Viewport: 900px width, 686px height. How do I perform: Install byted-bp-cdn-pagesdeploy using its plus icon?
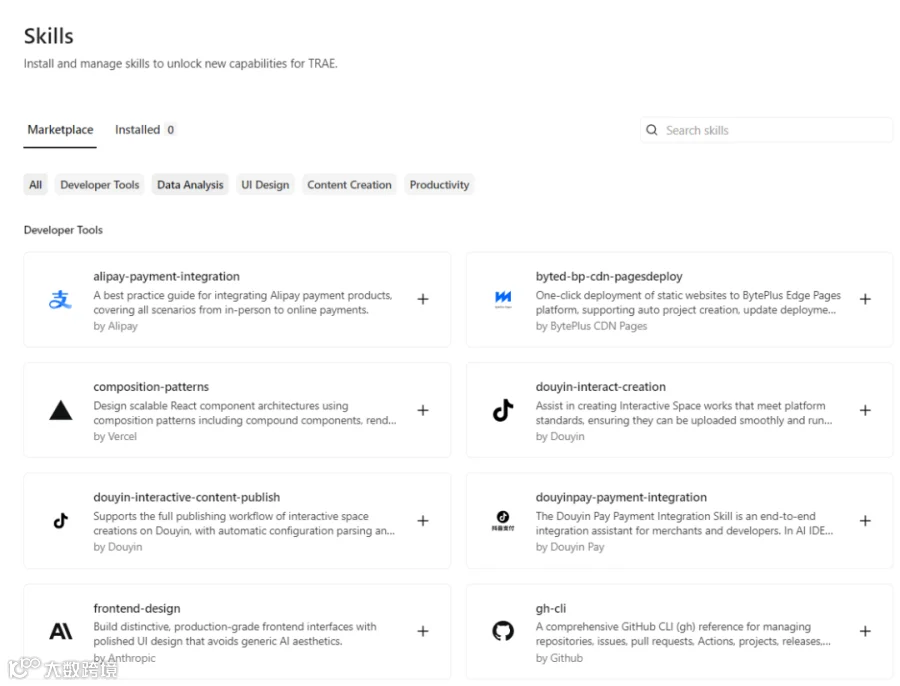pos(865,299)
